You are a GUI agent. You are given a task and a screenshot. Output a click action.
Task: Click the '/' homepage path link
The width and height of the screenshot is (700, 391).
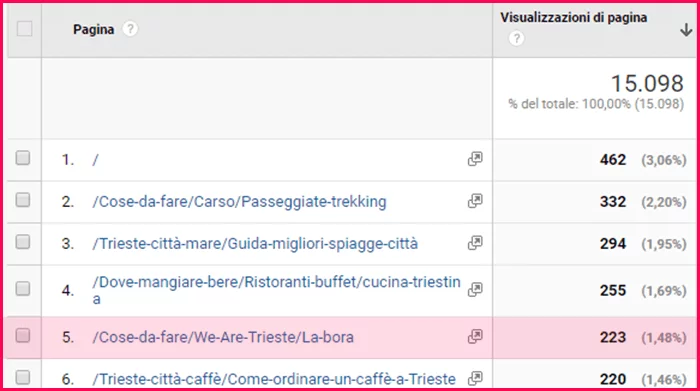click(95, 160)
